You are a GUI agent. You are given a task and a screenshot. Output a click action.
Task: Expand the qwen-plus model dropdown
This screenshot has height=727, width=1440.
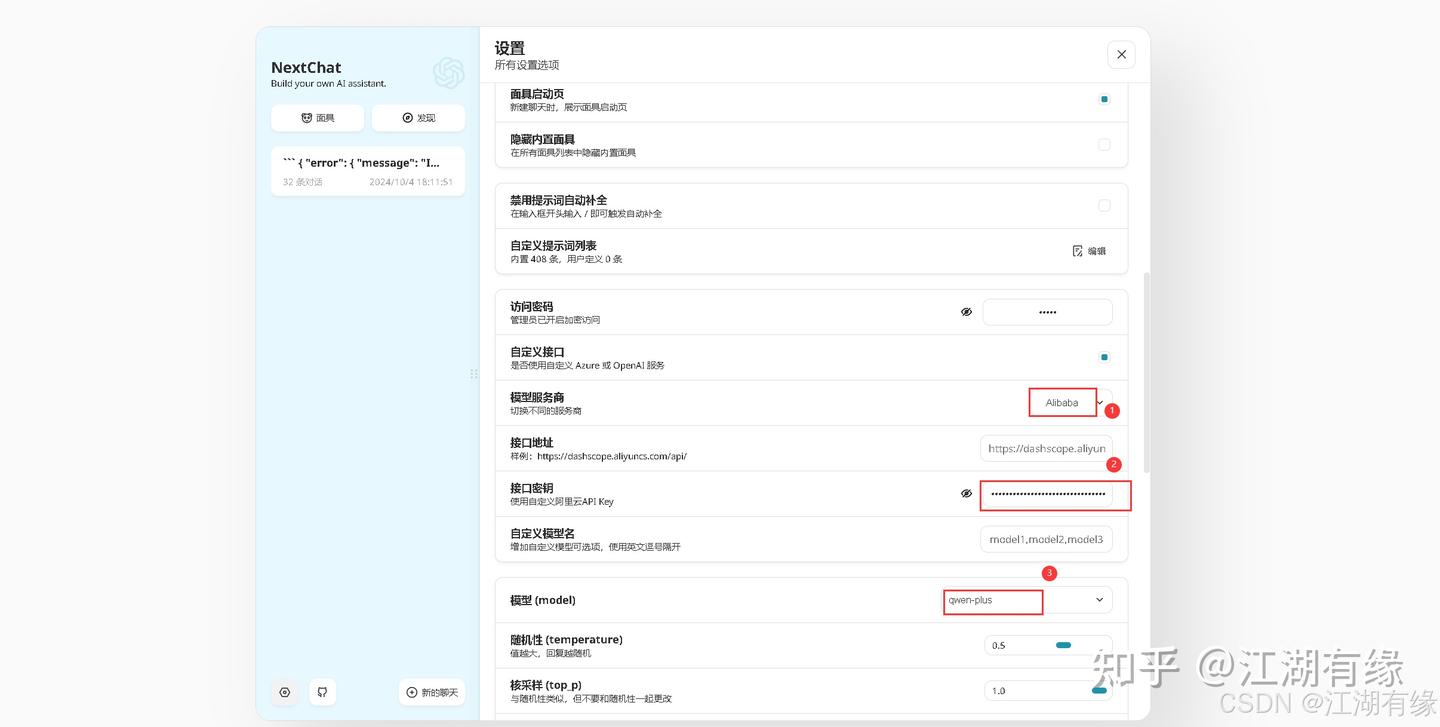point(1098,600)
